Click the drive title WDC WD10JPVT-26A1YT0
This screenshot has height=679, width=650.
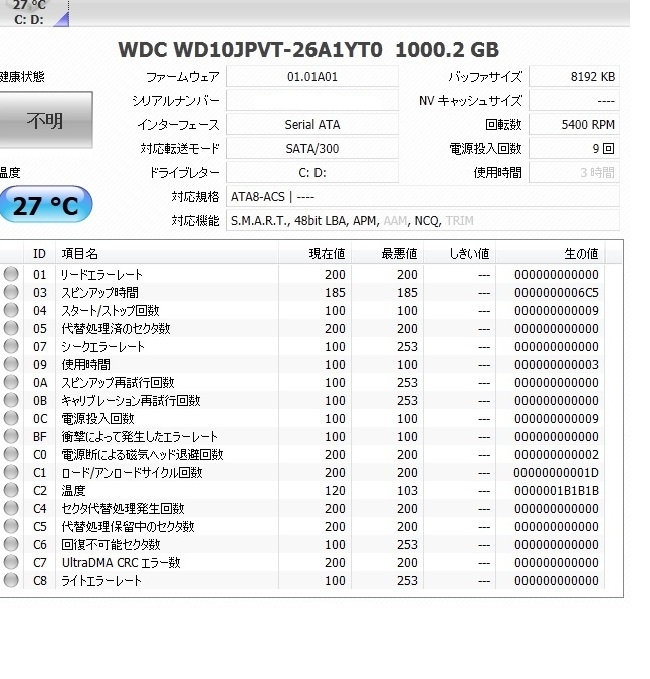(251, 50)
